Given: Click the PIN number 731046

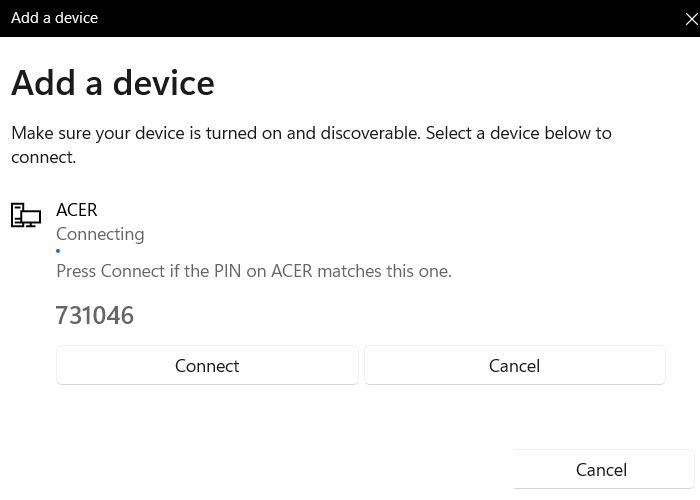Looking at the screenshot, I should click(95, 316).
